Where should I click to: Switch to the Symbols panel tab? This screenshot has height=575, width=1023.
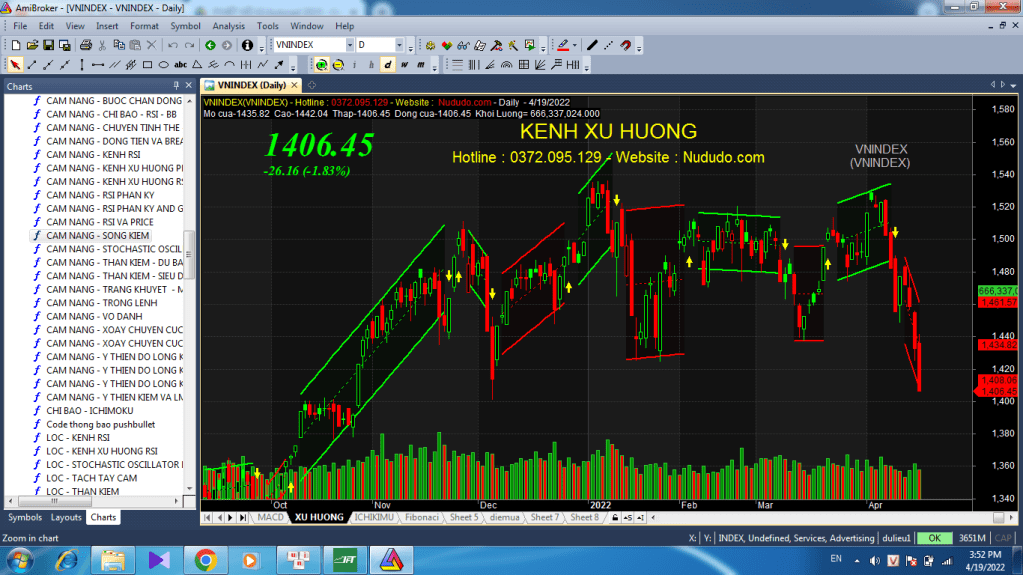tap(25, 518)
